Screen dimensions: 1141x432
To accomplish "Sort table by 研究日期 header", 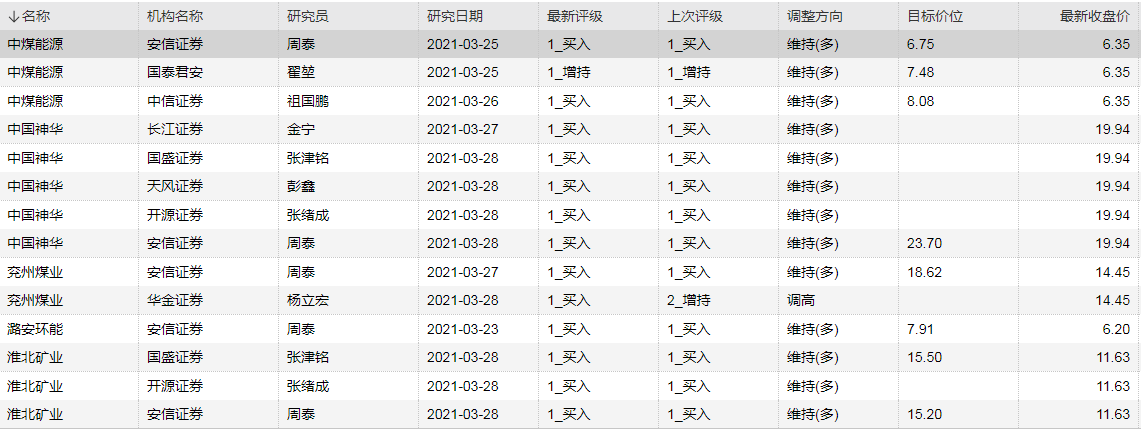I will (x=454, y=17).
